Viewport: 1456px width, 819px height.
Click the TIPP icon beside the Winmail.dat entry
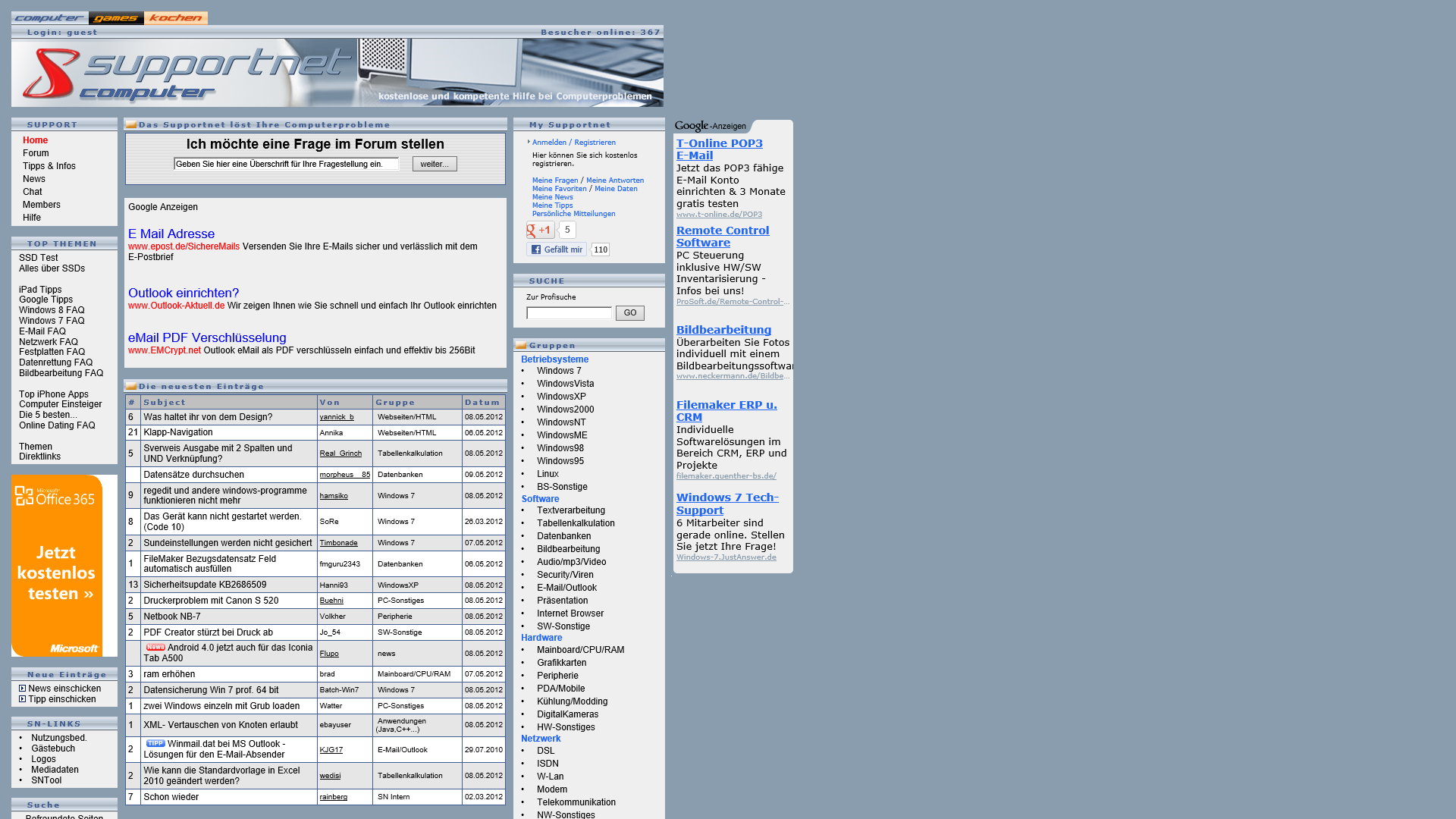coord(155,743)
